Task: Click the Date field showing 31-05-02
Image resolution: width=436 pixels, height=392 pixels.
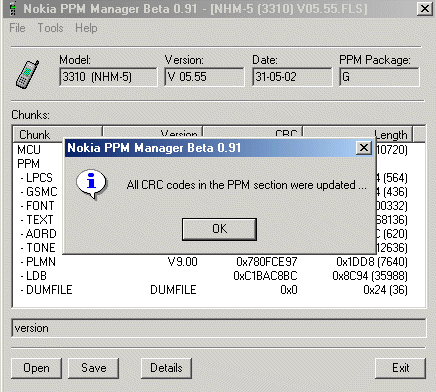Action: 292,77
